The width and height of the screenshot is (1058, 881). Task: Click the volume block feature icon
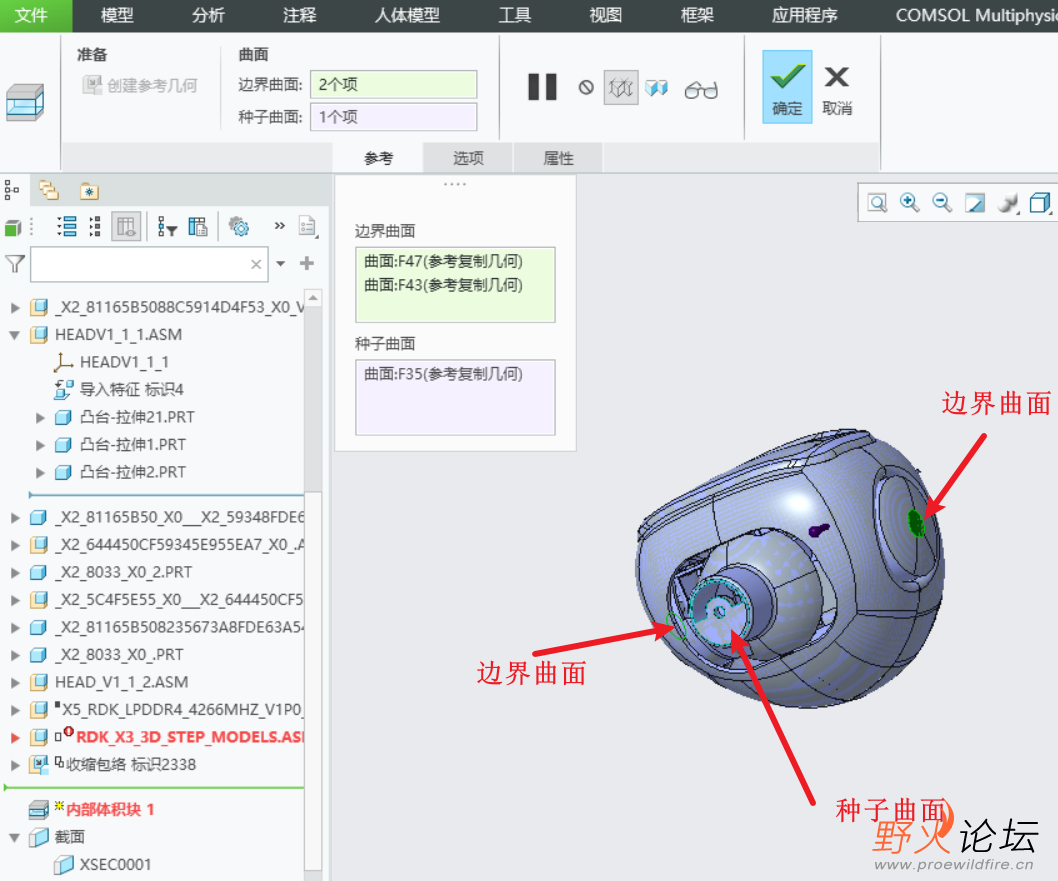[25, 103]
